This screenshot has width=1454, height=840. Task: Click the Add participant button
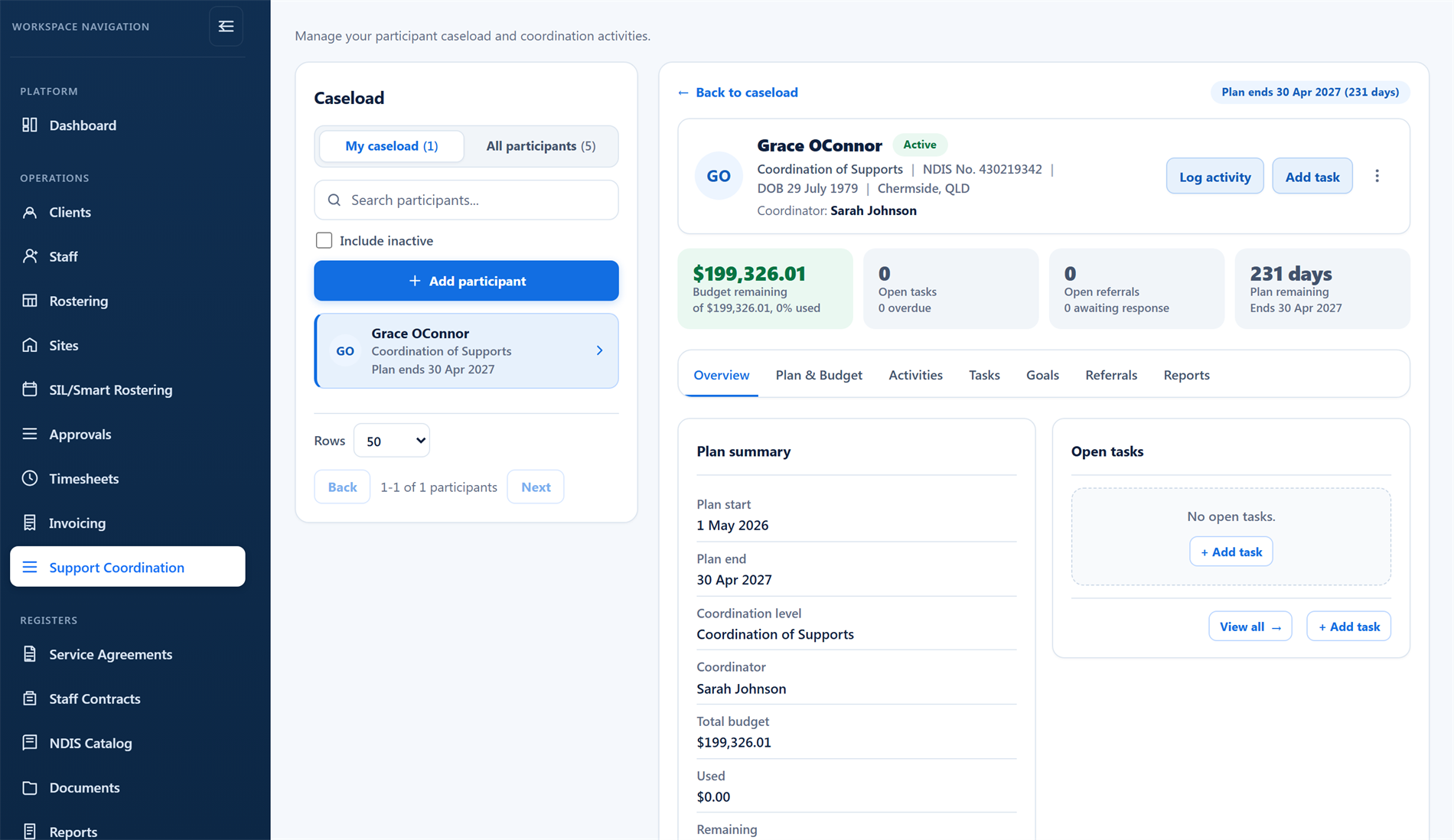[466, 281]
